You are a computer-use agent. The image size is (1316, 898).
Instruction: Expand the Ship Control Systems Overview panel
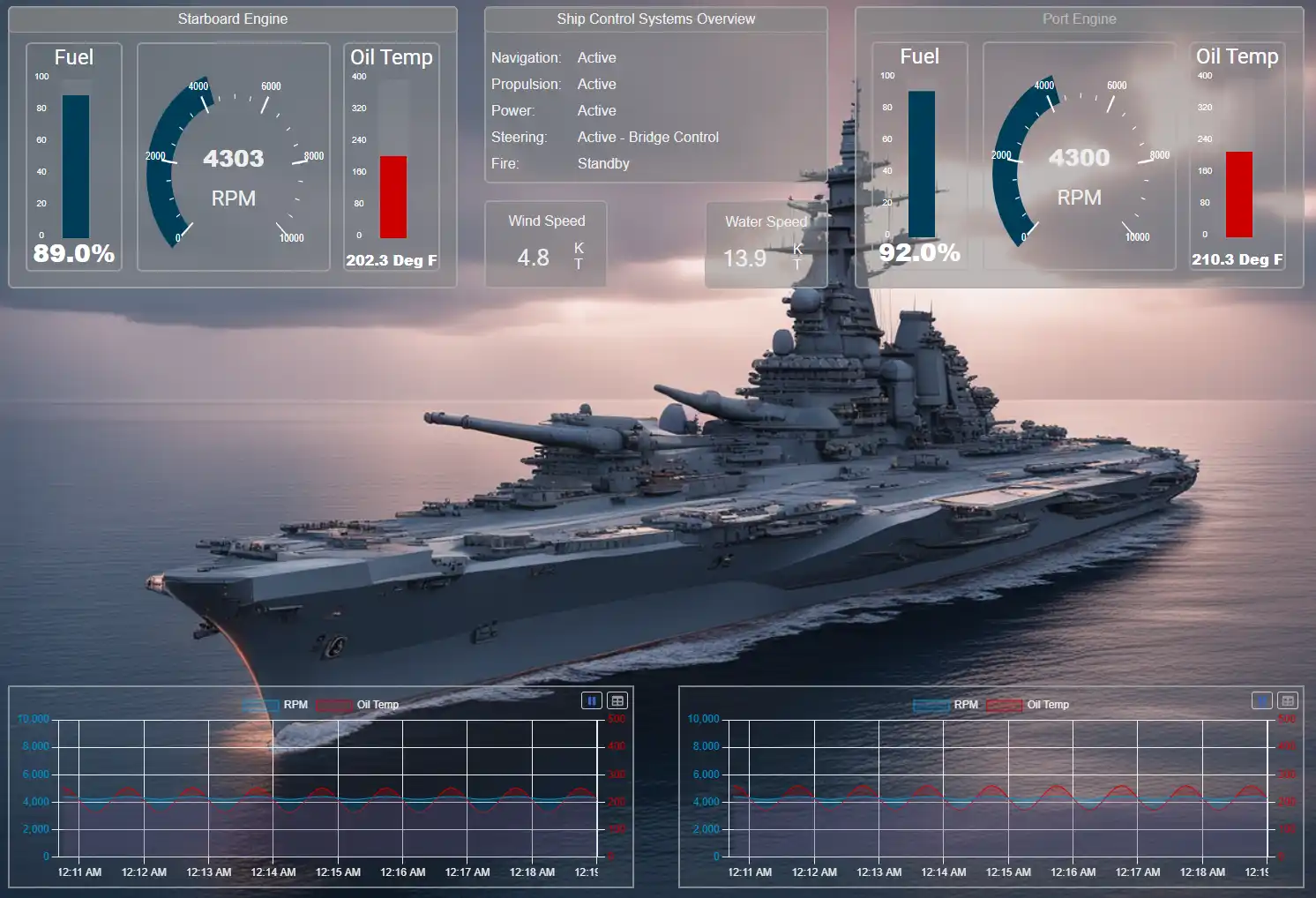[656, 19]
